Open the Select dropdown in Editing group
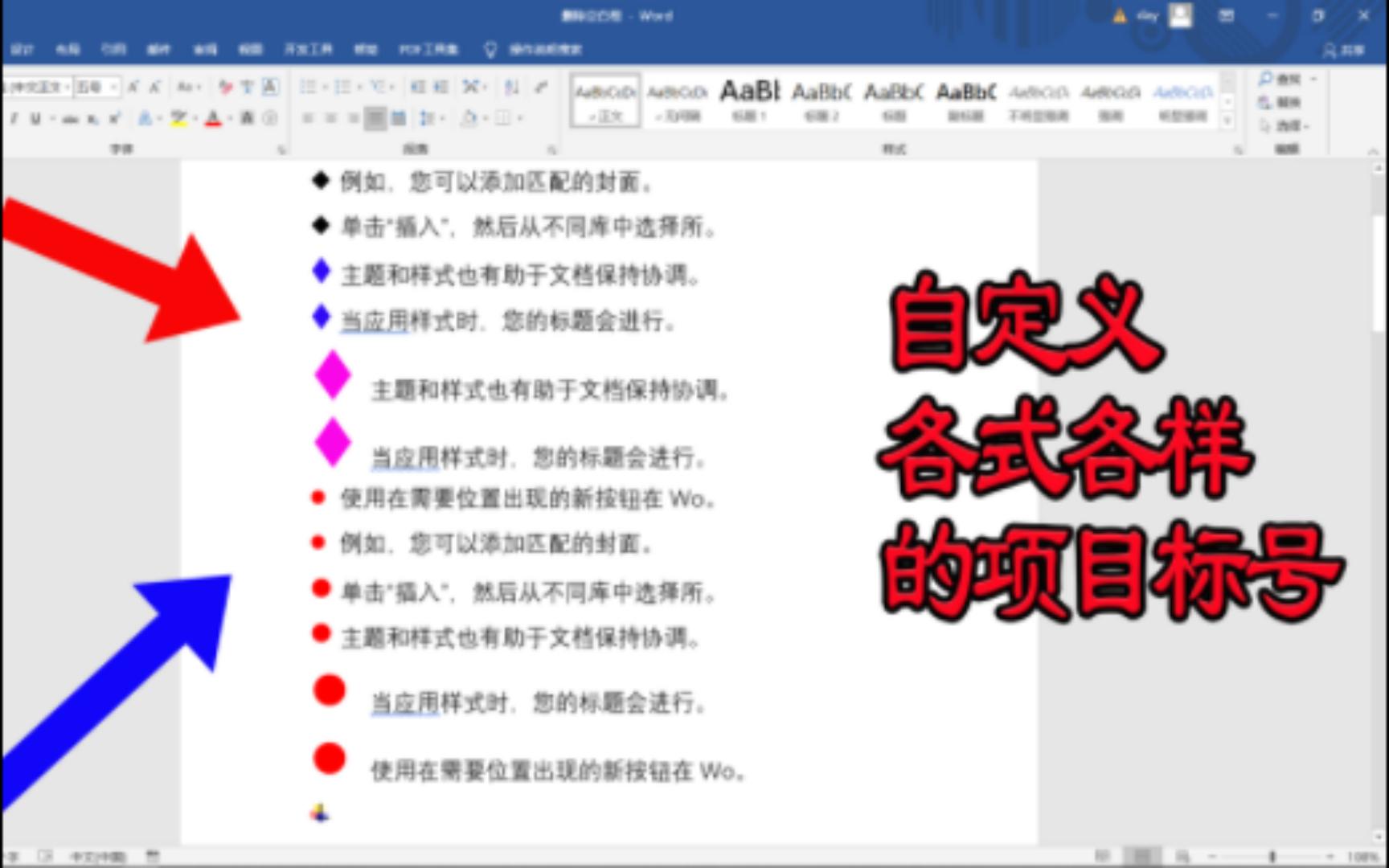Screen dimensions: 1389x868 1284,125
